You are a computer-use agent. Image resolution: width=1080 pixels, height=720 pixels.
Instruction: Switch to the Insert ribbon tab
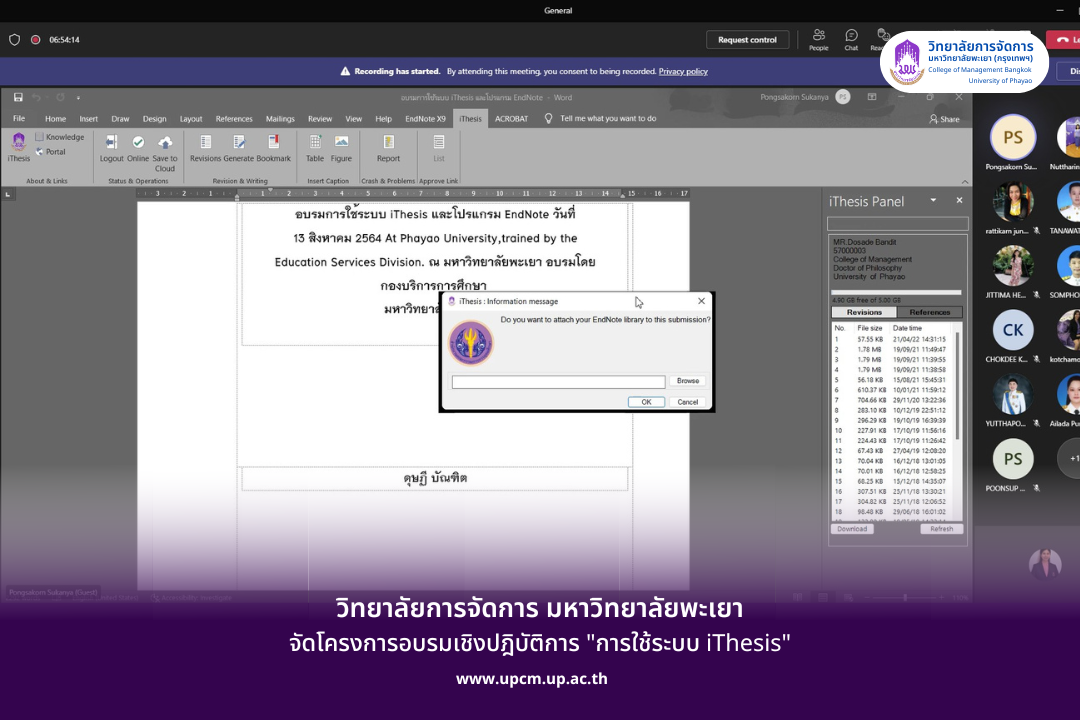(x=88, y=119)
